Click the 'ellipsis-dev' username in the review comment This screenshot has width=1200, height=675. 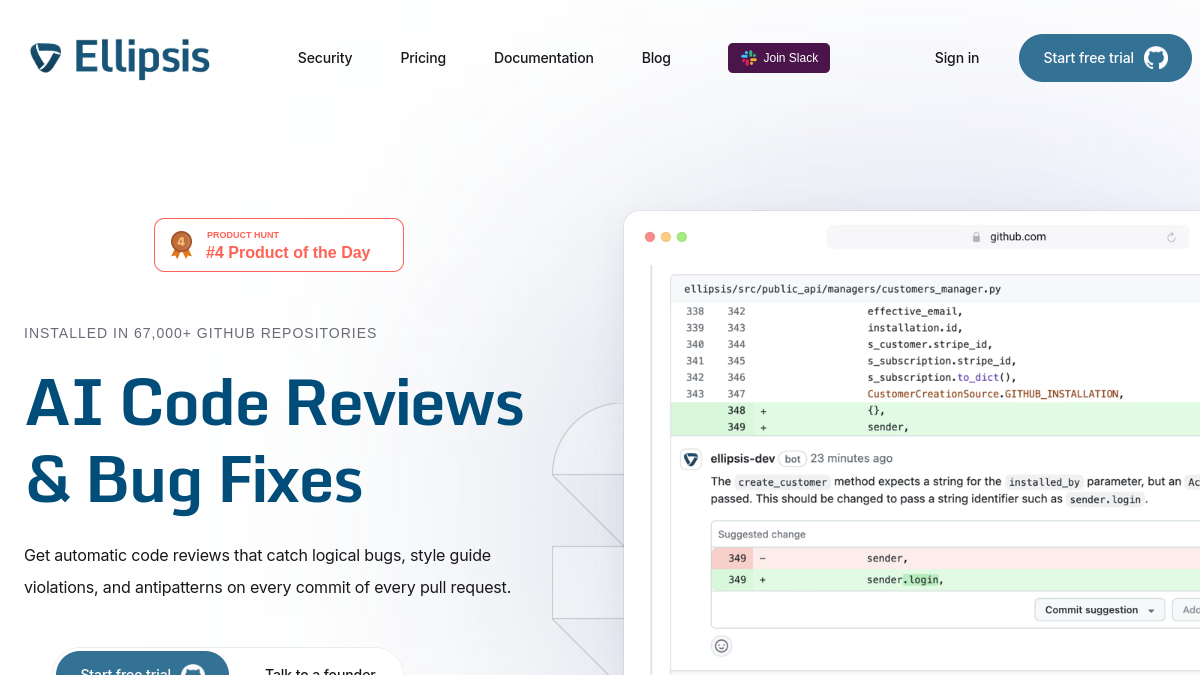click(743, 459)
